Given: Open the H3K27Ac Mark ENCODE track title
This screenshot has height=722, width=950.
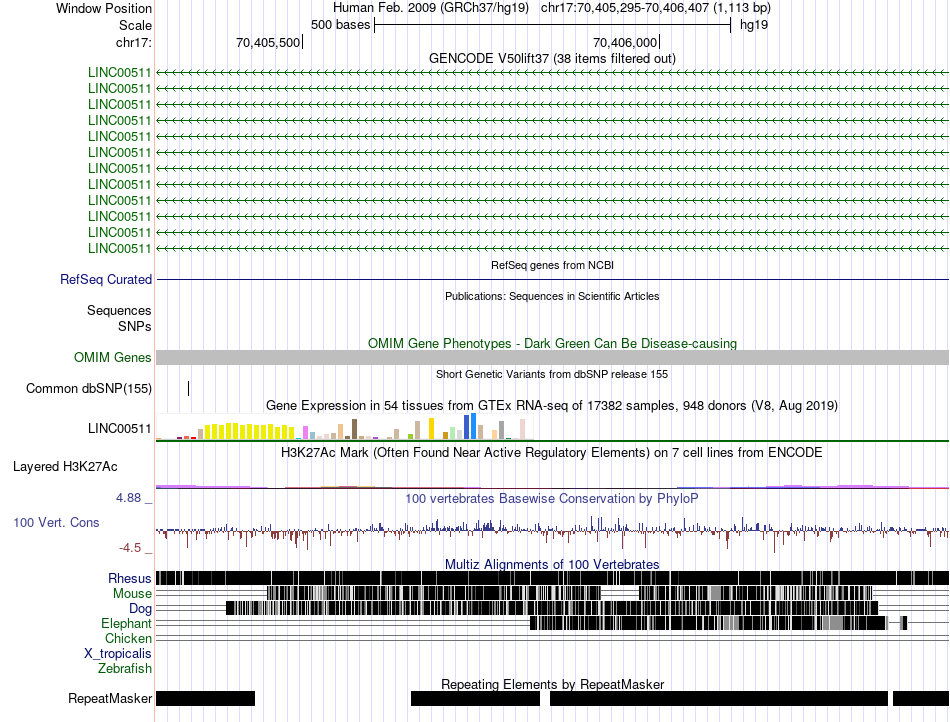Looking at the screenshot, I should [552, 452].
